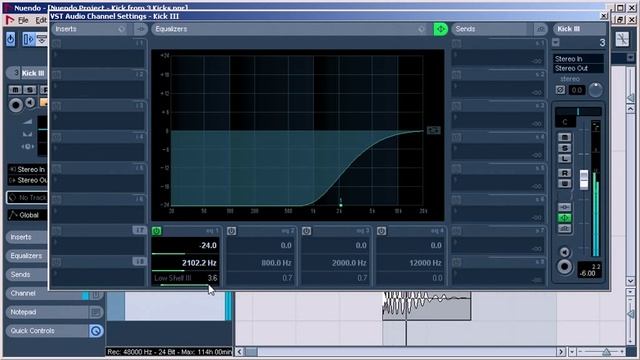Open Low Shelf III filter type dropdown
Image resolution: width=640 pixels, height=360 pixels.
[x=173, y=278]
